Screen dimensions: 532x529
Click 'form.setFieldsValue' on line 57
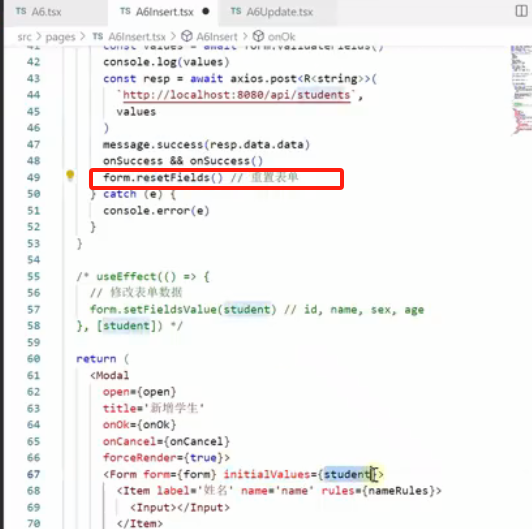tap(153, 309)
